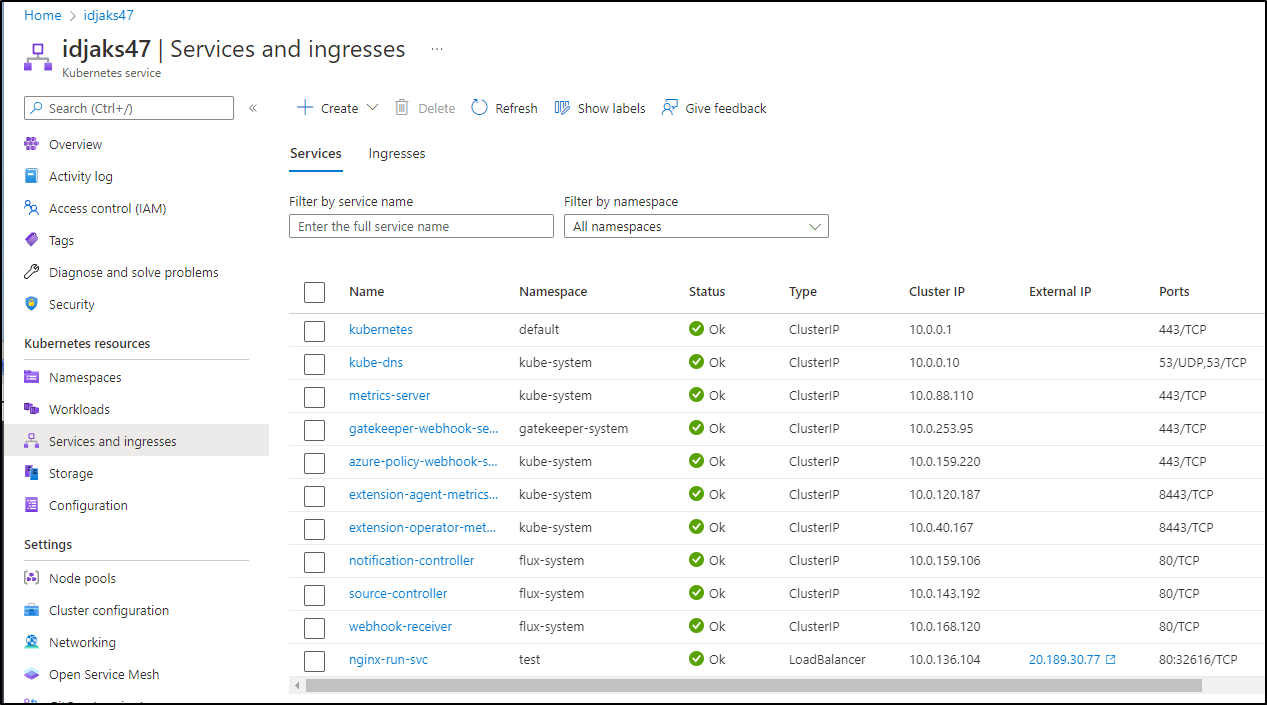Open the kube-dns service link
1267x705 pixels.
[376, 362]
